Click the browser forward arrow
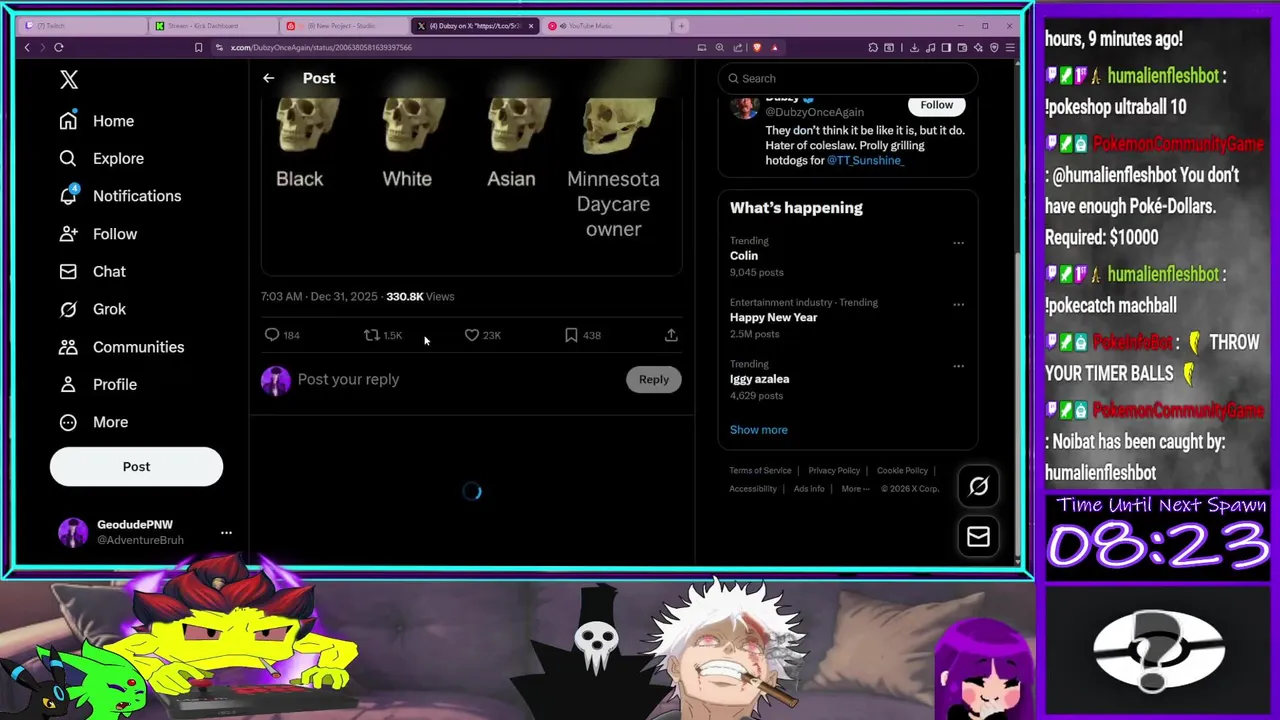Image resolution: width=1280 pixels, height=720 pixels. [x=41, y=47]
